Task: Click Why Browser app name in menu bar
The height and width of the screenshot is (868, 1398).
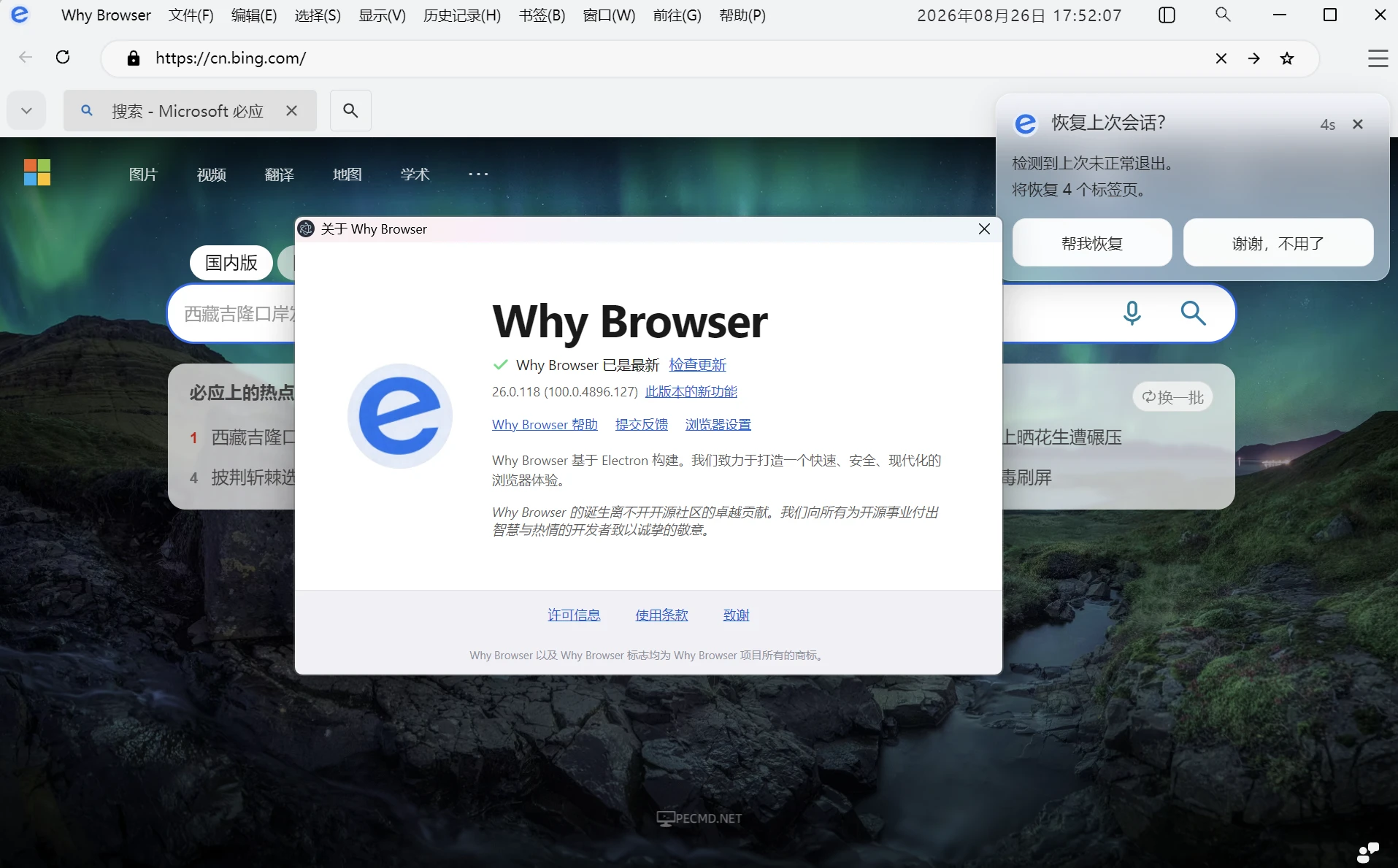Action: 106,15
